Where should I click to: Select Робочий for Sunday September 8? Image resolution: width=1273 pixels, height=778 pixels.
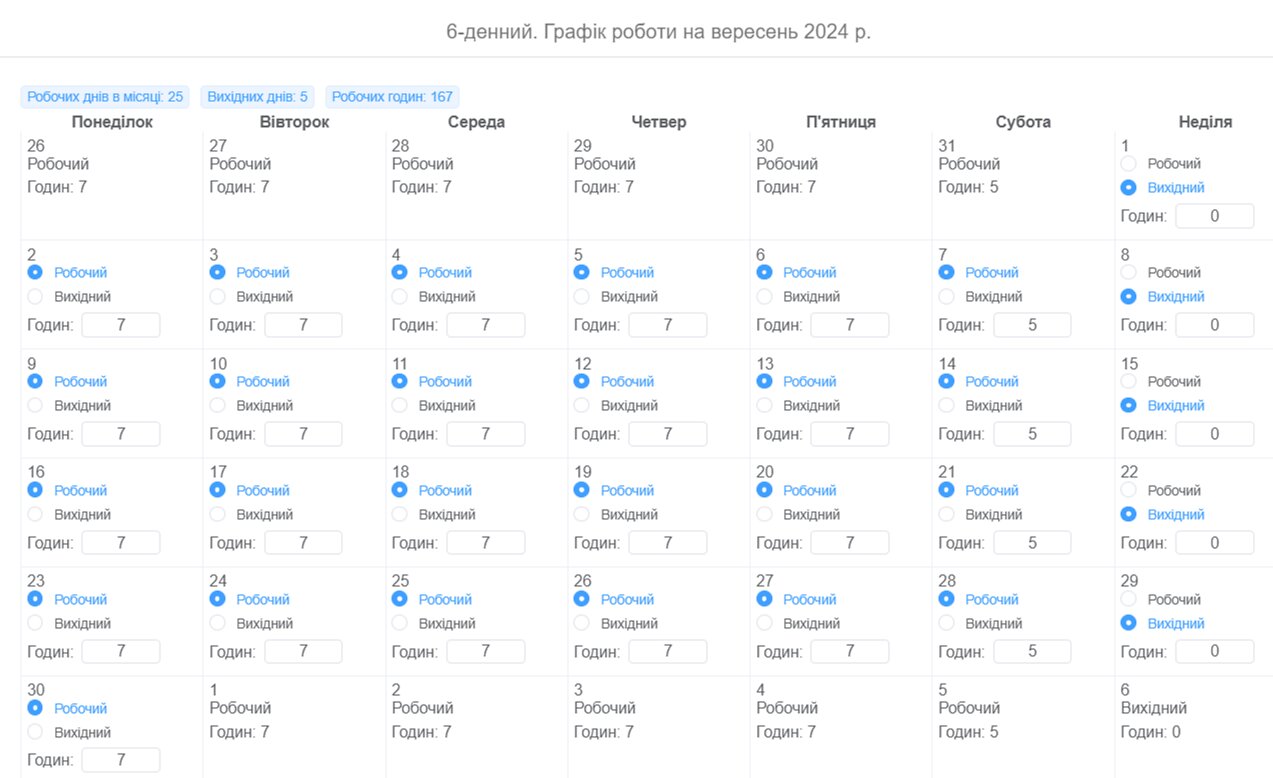coord(1129,272)
